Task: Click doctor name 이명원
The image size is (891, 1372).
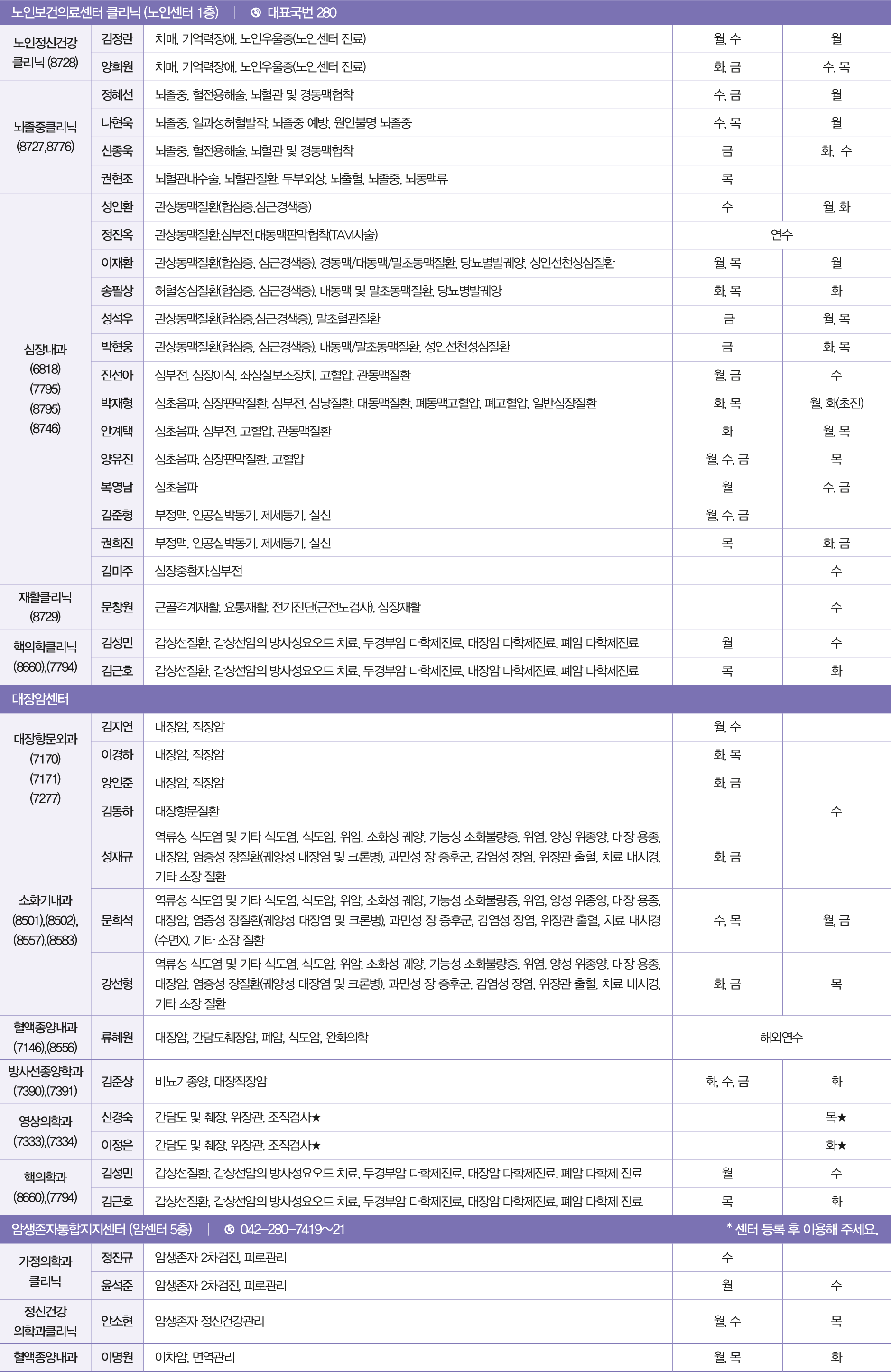Action: click(x=117, y=1357)
